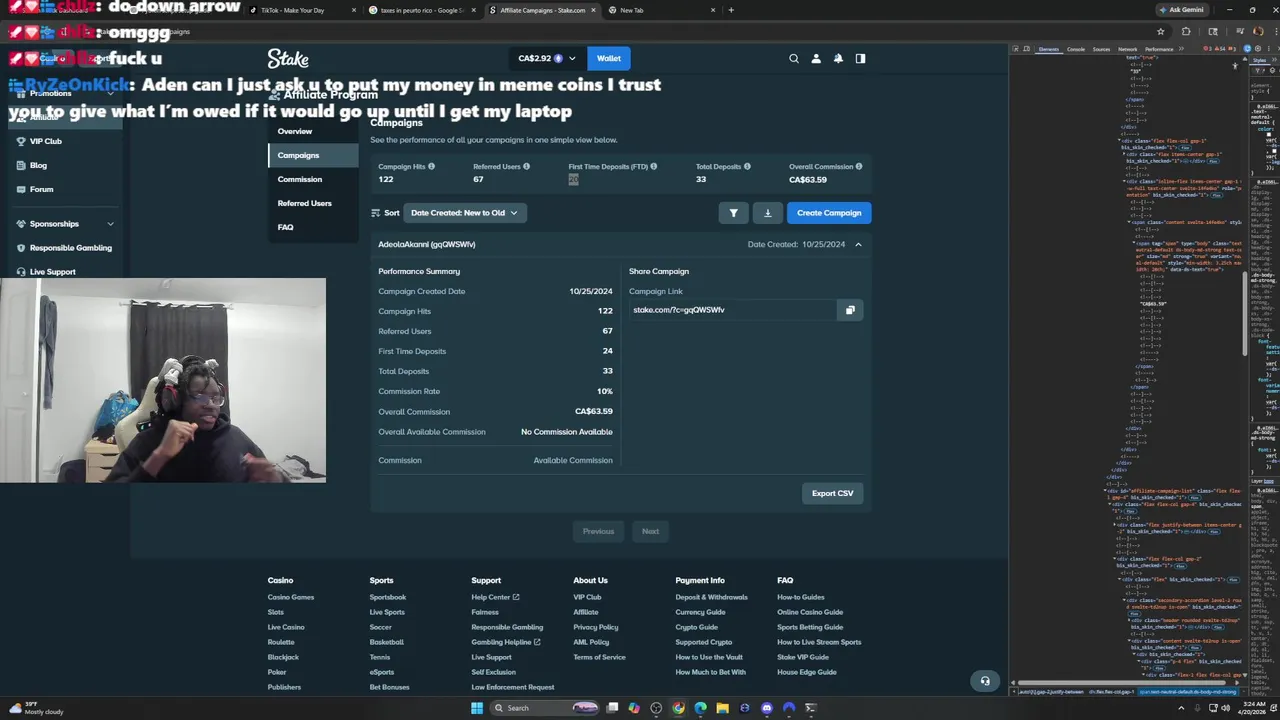Select the DevTools inspect element picker icon
This screenshot has height=720, width=1280.
(1015, 49)
